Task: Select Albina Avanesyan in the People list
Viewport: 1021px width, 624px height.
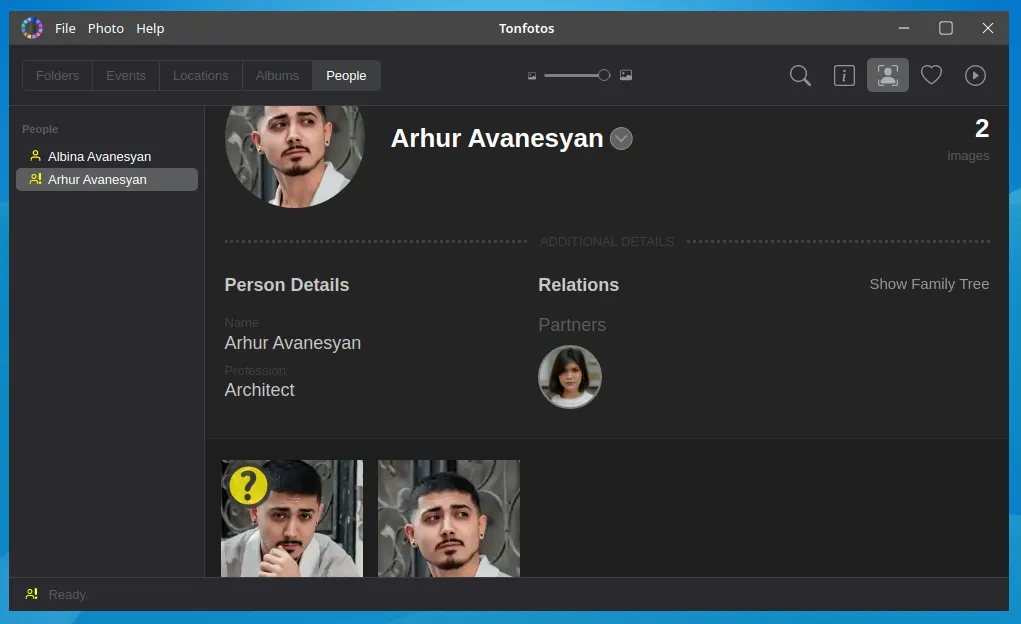Action: pyautogui.click(x=99, y=157)
